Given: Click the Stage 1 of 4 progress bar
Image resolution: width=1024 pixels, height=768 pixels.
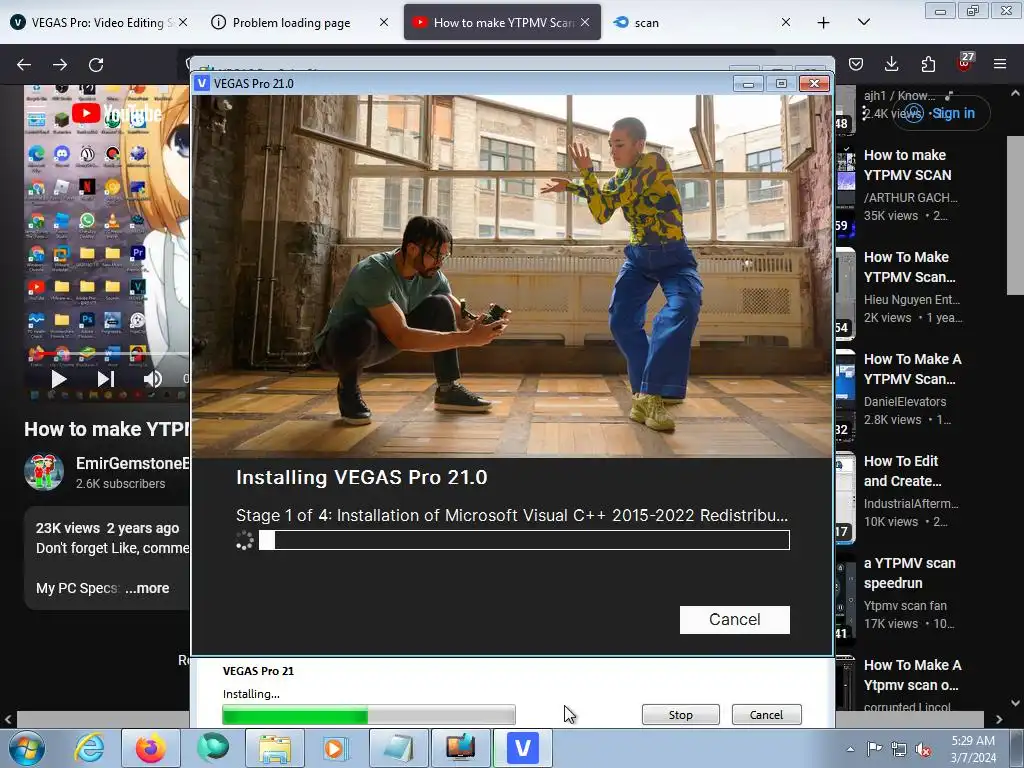Looking at the screenshot, I should 524,540.
